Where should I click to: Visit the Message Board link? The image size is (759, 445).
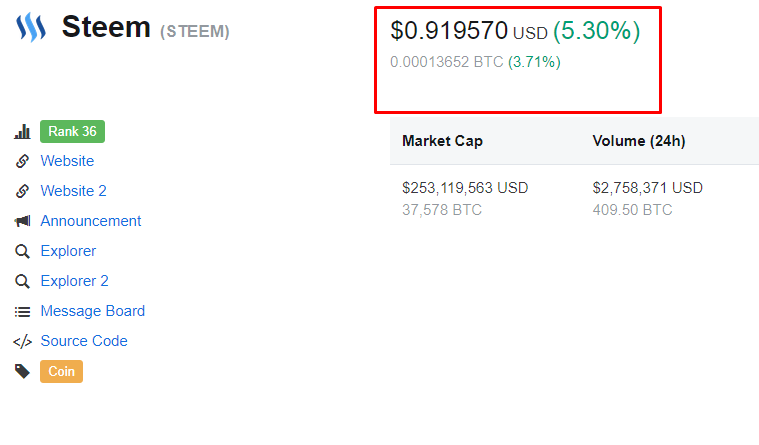tap(93, 311)
